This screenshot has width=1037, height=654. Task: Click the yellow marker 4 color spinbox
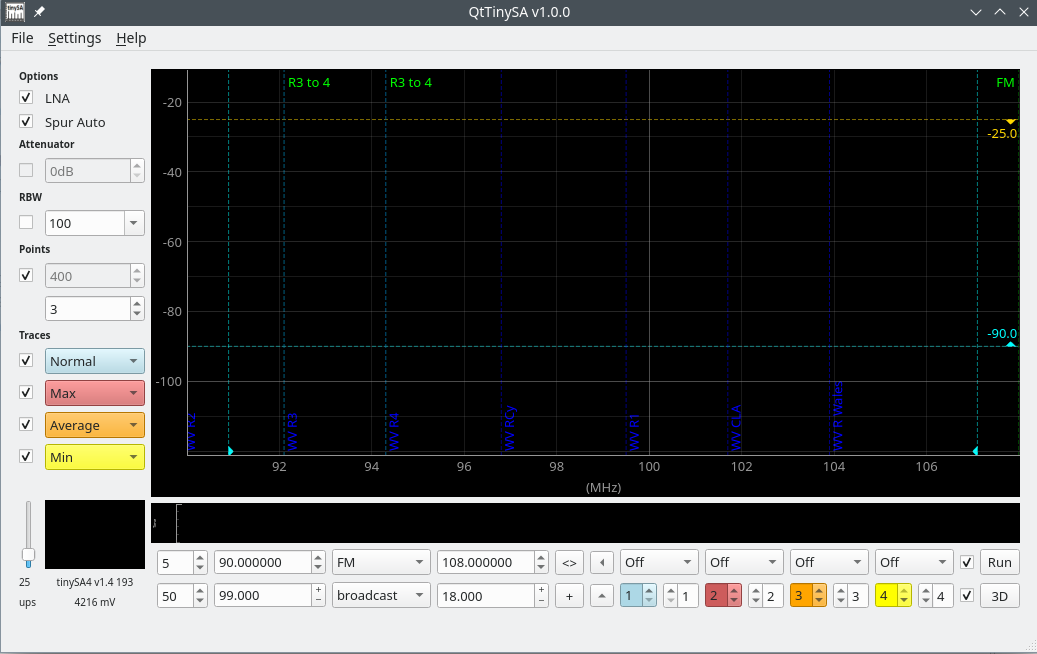(x=893, y=596)
